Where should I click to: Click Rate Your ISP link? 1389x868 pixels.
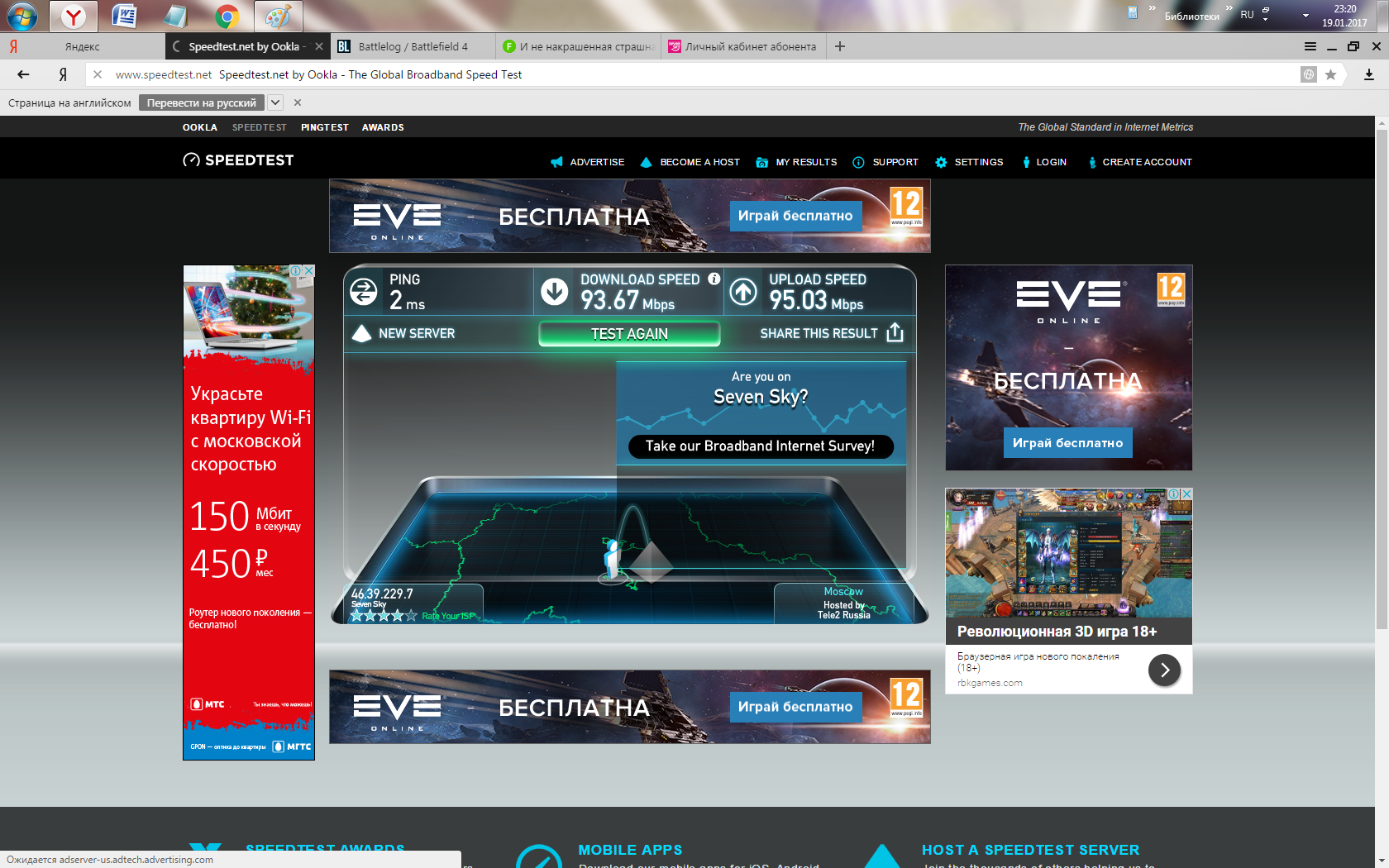(449, 616)
